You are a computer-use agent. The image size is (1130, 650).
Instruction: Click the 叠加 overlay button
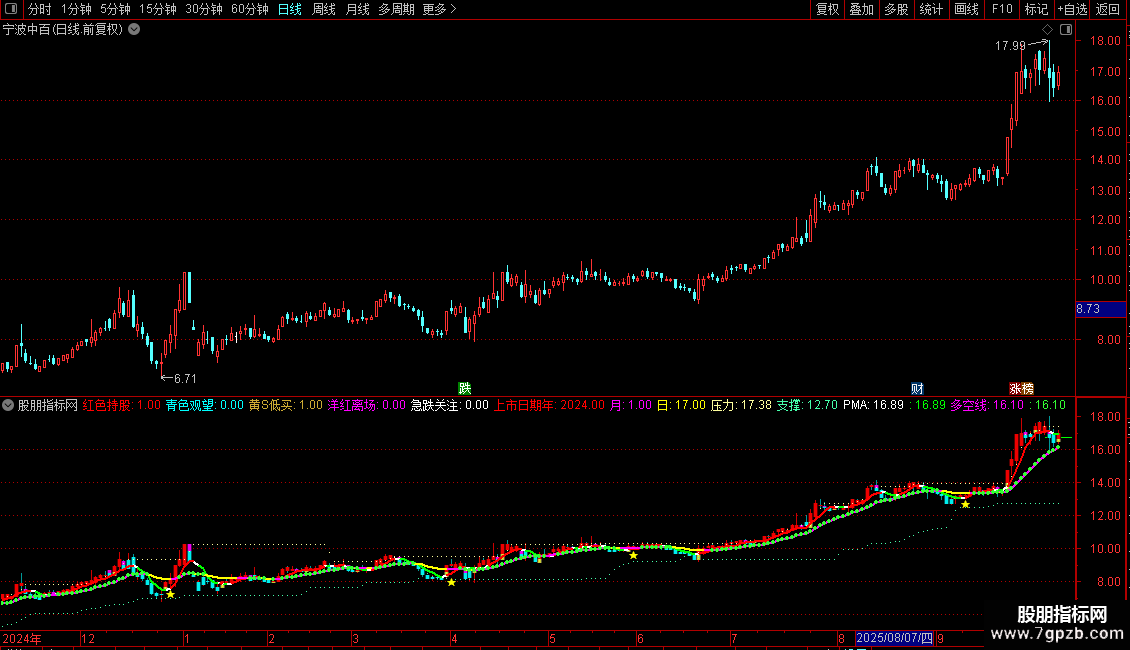tap(862, 9)
